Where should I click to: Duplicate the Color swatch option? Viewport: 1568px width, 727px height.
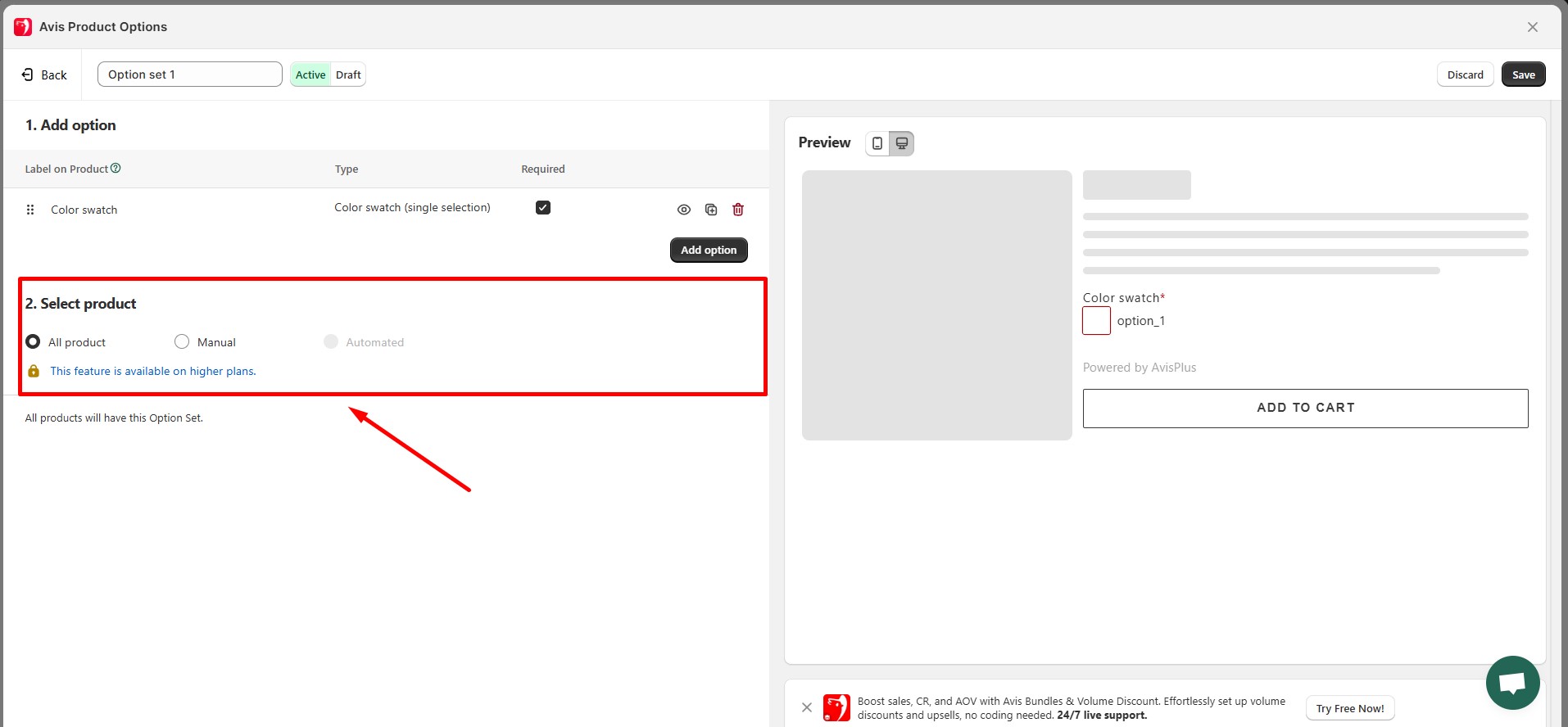coord(711,210)
